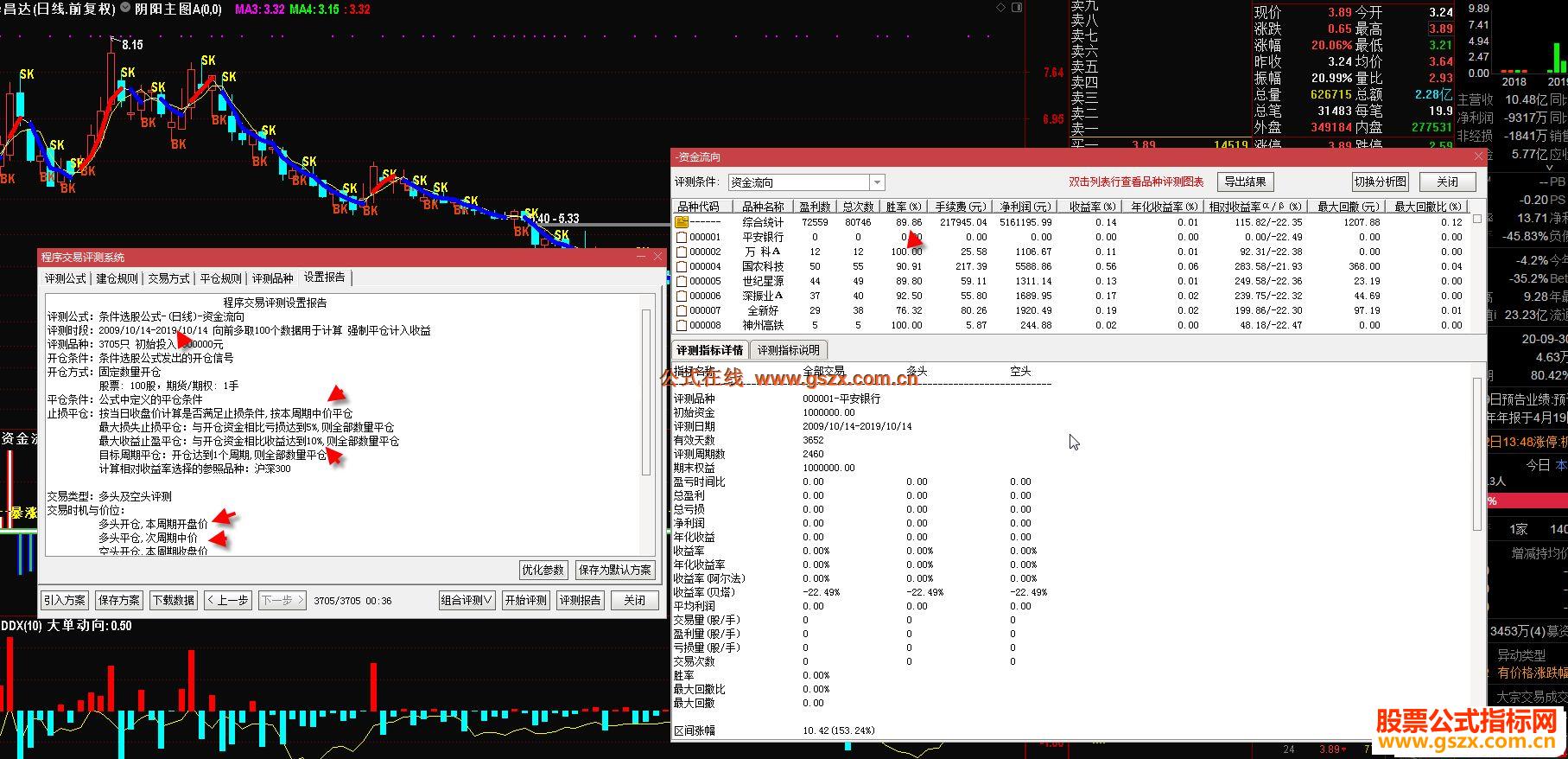Click the 开始评测 button

tap(526, 600)
